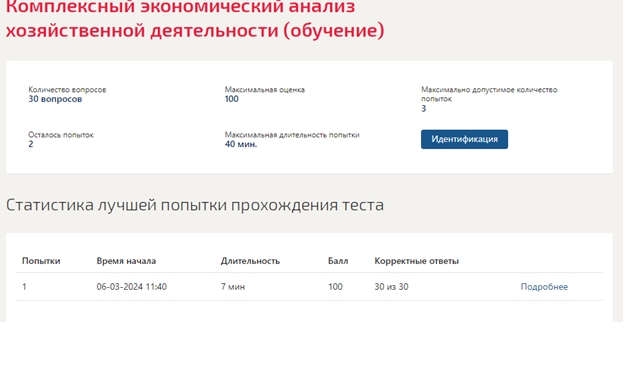
Task: Click the Статистика лучшей попытки прохождения теста heading
Action: click(x=195, y=205)
